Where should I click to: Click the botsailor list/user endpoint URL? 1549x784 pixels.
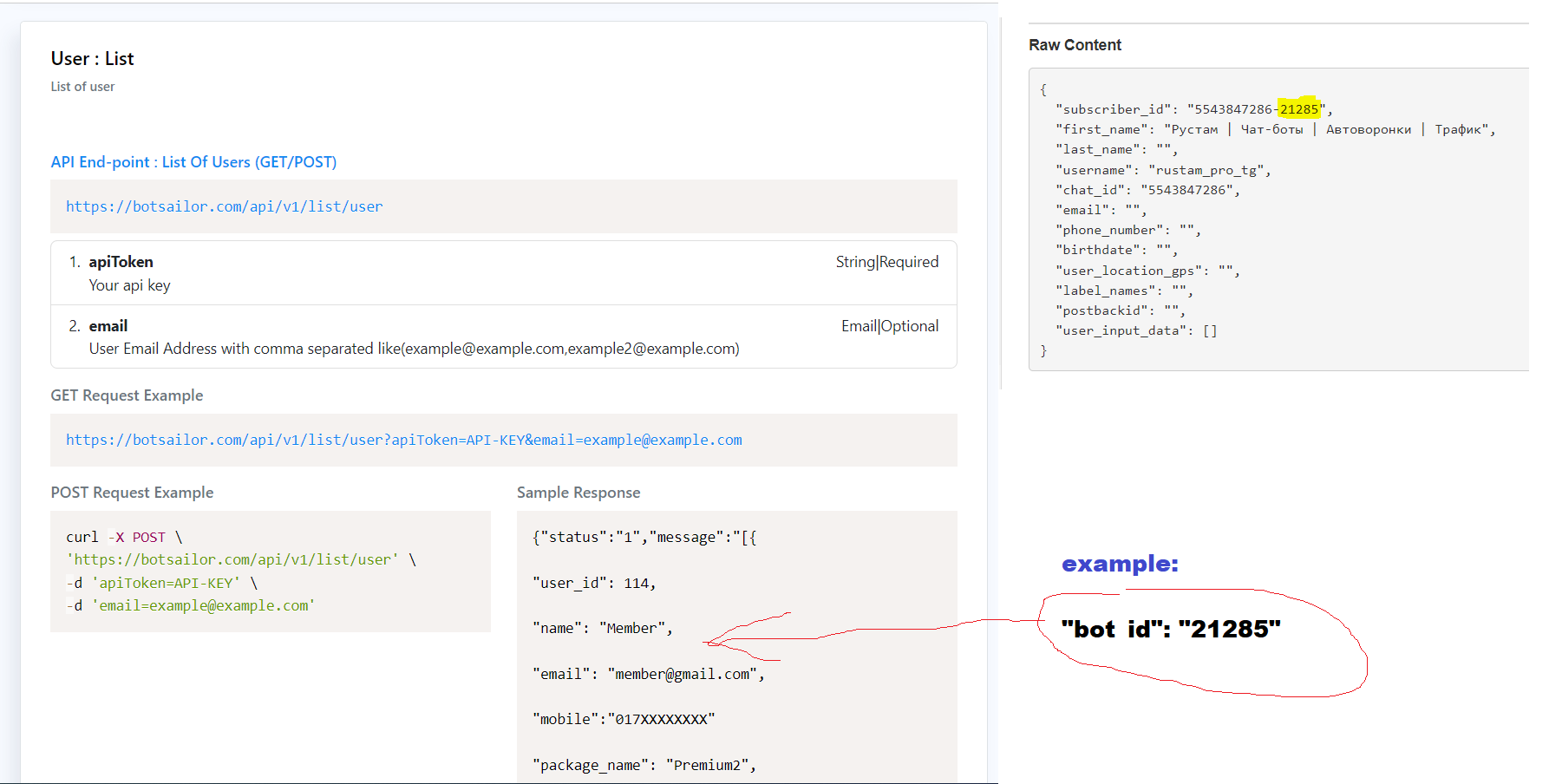(224, 206)
